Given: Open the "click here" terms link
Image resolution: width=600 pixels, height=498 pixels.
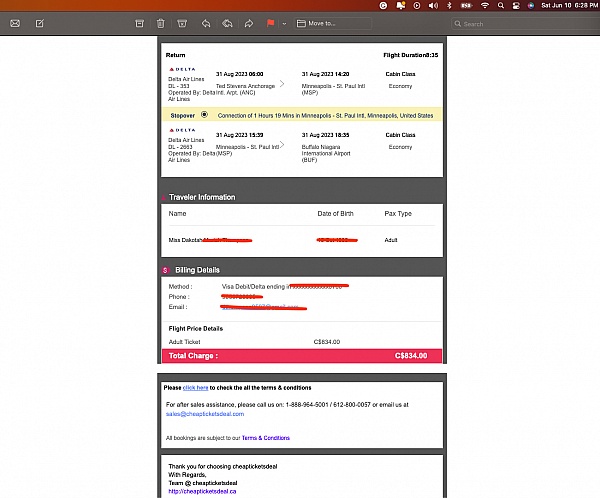Looking at the screenshot, I should coord(196,388).
